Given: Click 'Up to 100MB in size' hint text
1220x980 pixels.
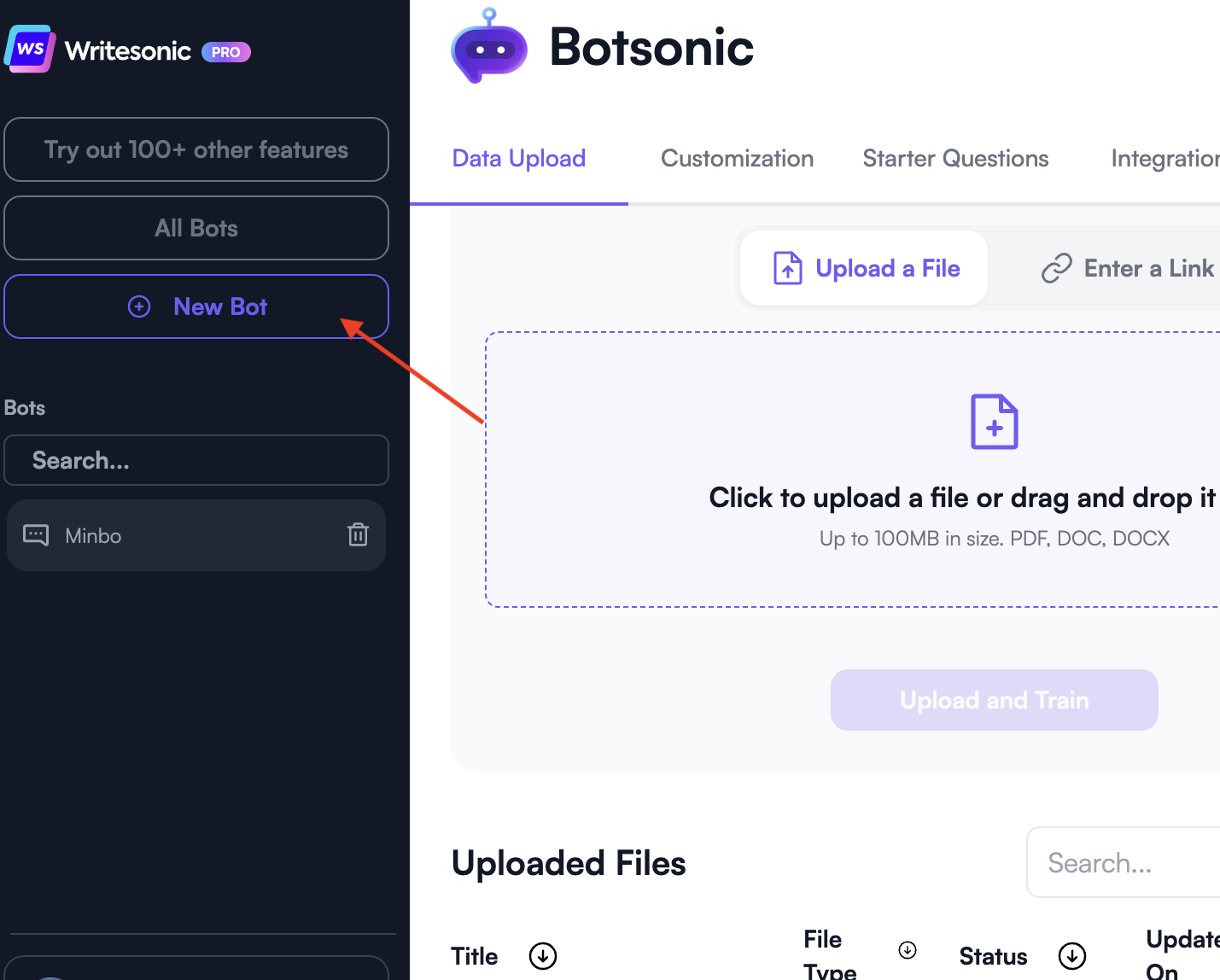Looking at the screenshot, I should (995, 539).
